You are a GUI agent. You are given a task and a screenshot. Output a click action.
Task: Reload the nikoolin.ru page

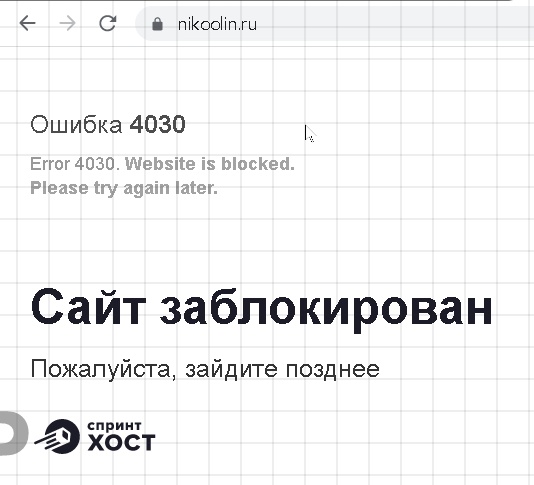(x=107, y=24)
